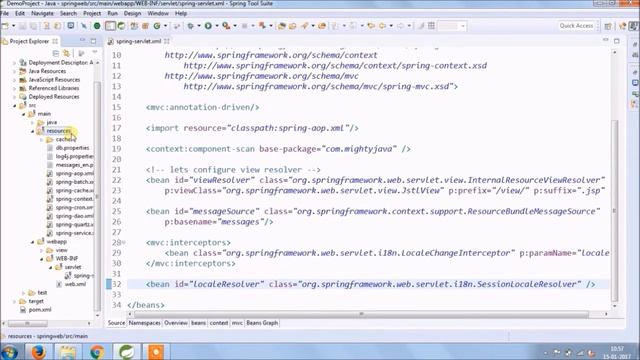The height and width of the screenshot is (360, 640).
Task: Switch to the Source editor tab
Action: pos(116,323)
